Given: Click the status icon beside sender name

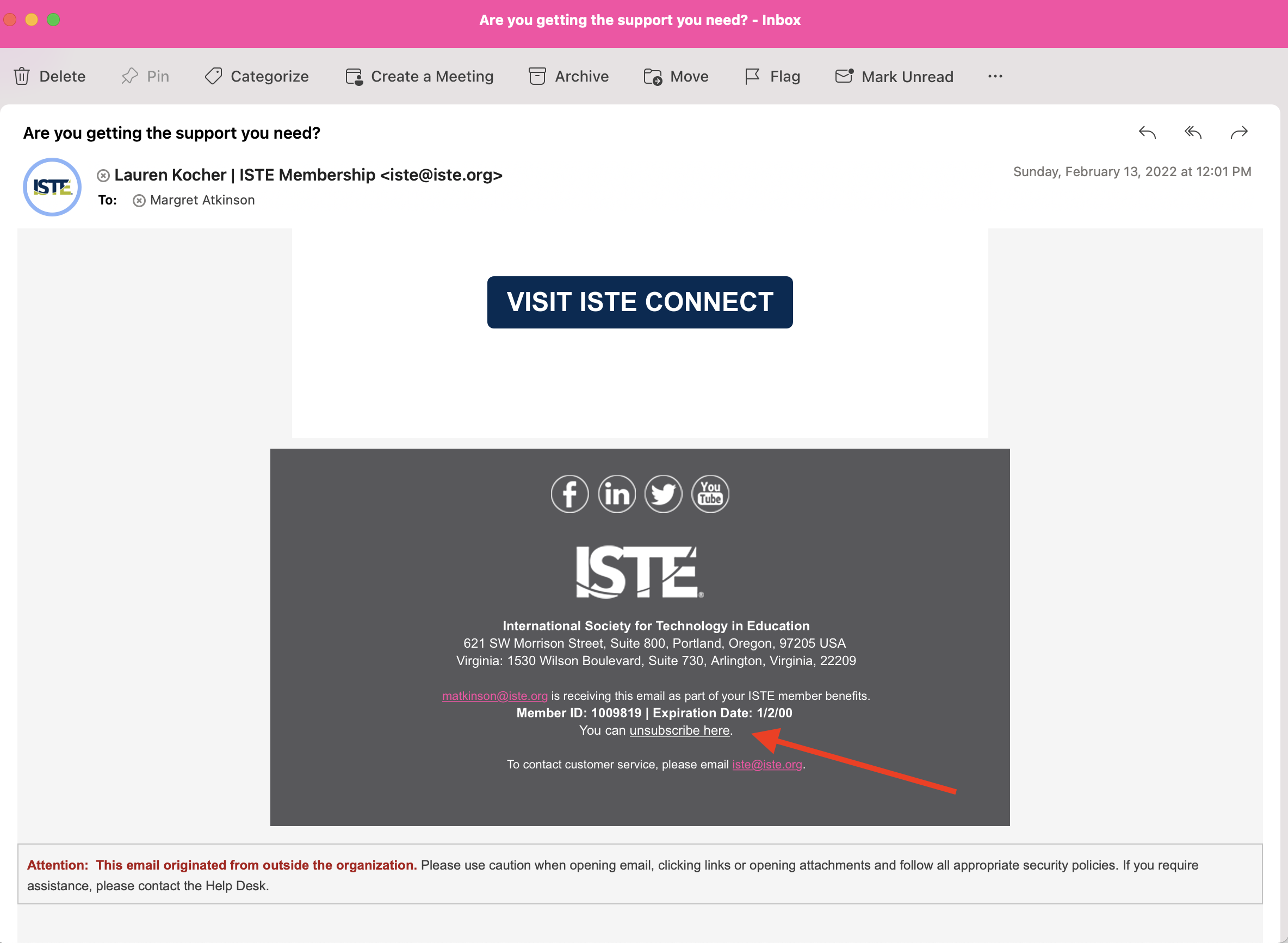Looking at the screenshot, I should click(103, 175).
